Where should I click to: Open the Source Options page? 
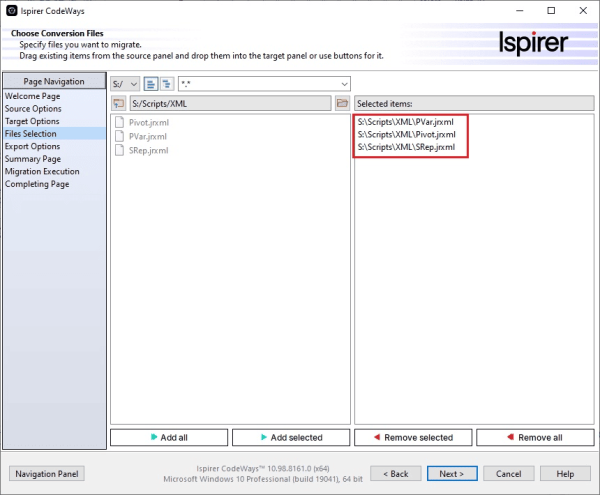tap(33, 109)
